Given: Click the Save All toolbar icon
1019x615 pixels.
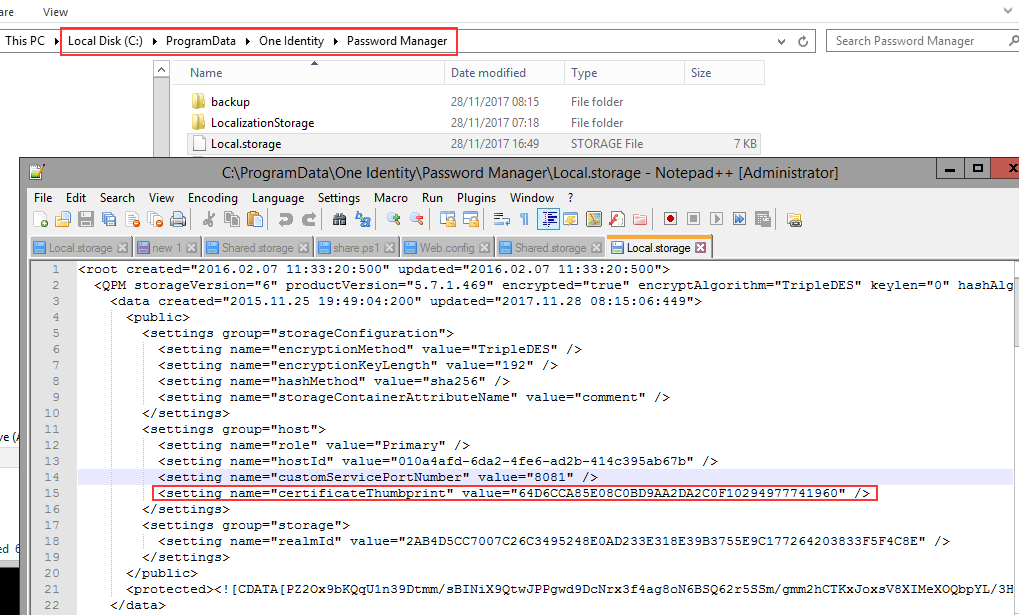Looking at the screenshot, I should (109, 219).
